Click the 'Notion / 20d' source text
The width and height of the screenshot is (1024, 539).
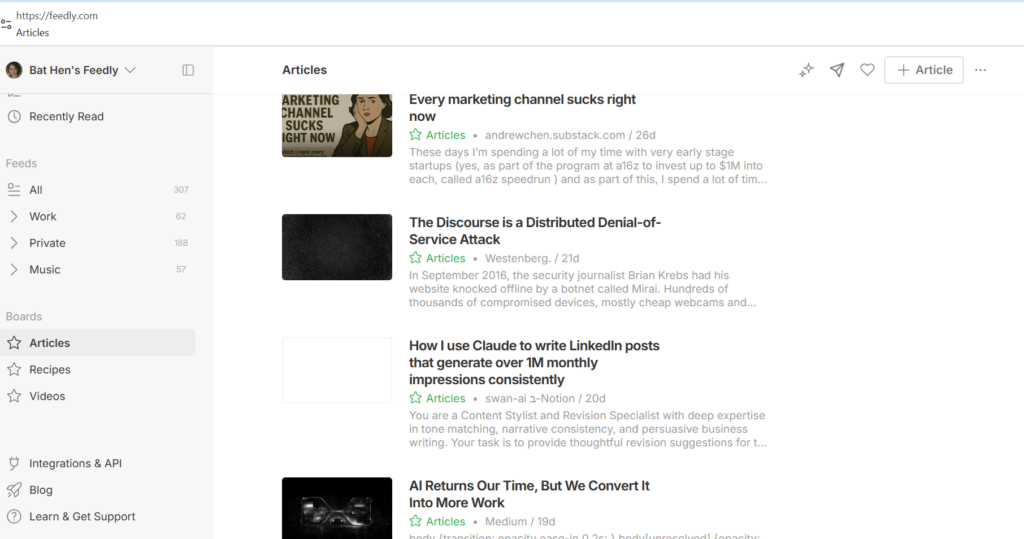coord(573,398)
